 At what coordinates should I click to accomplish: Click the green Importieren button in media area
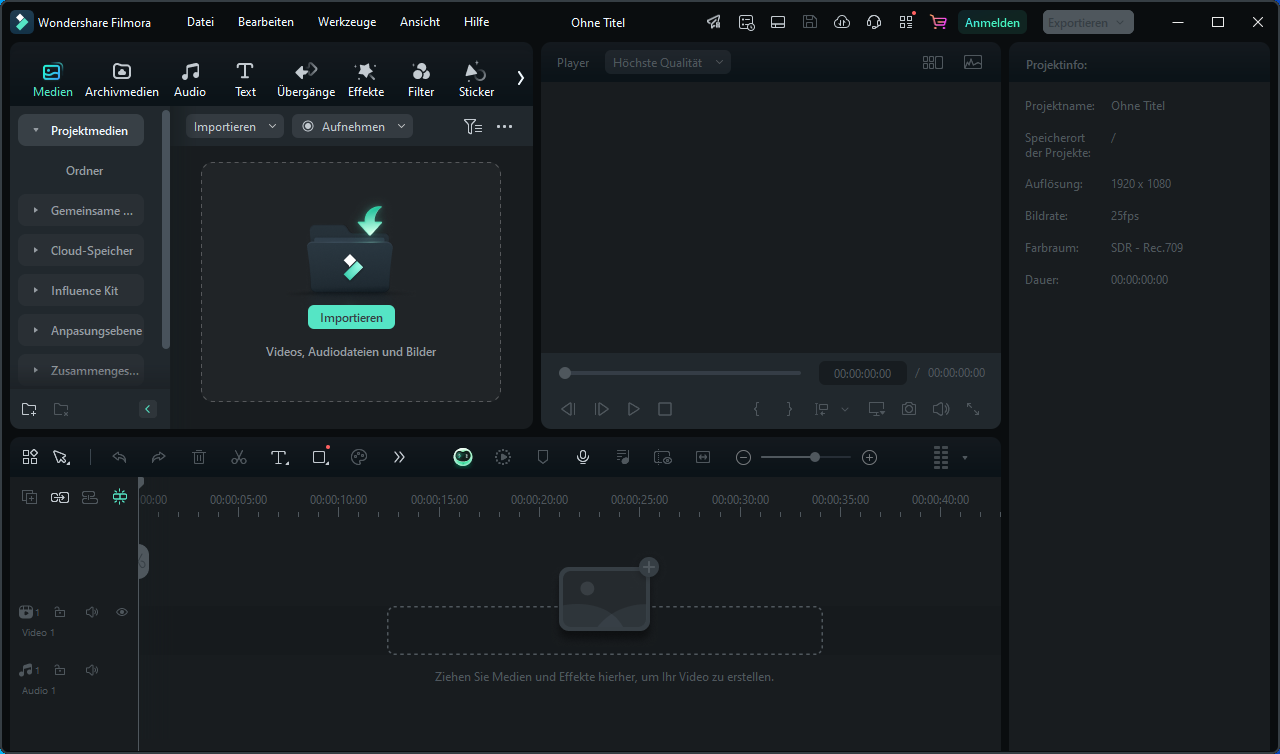[x=351, y=317]
